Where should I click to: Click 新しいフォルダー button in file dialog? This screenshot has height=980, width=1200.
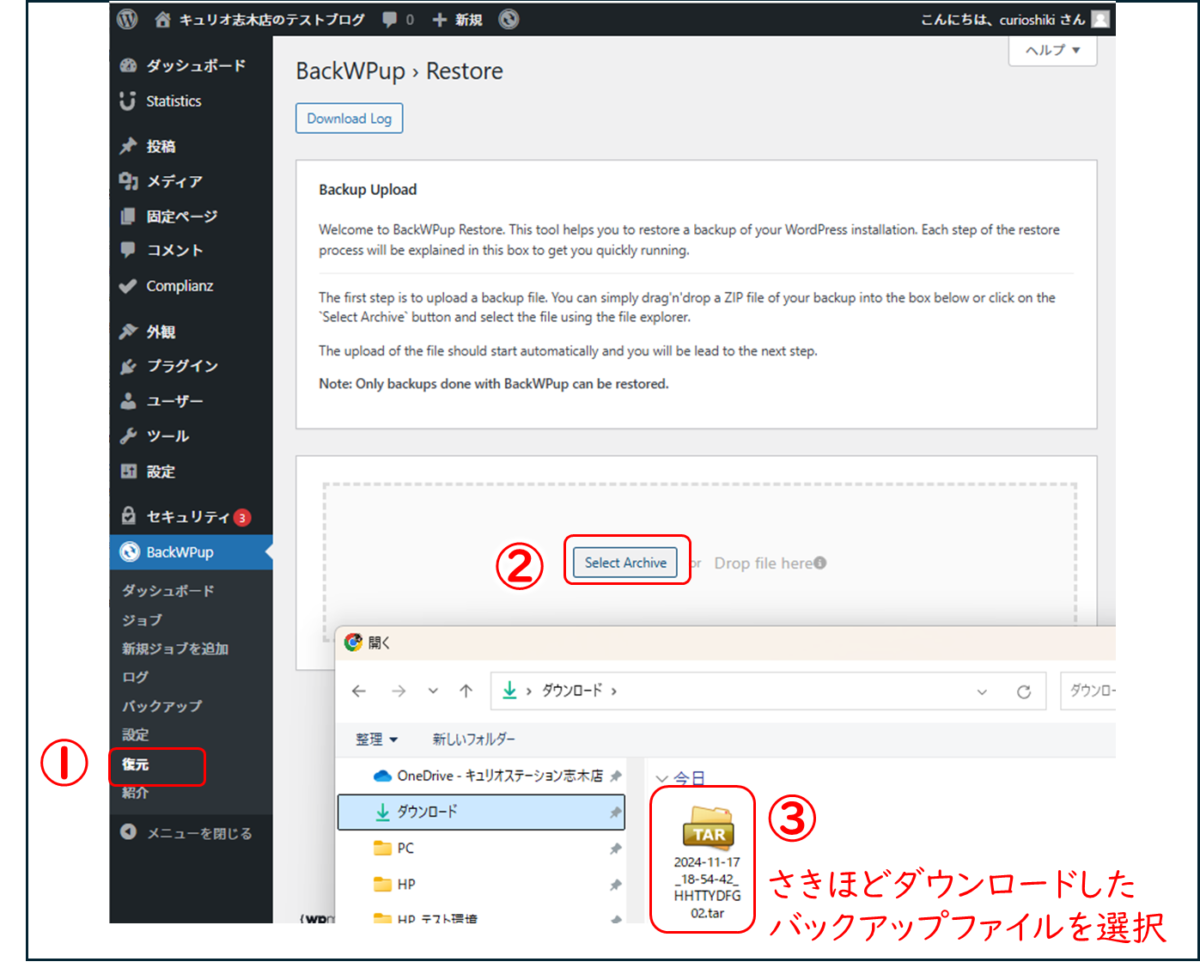474,740
